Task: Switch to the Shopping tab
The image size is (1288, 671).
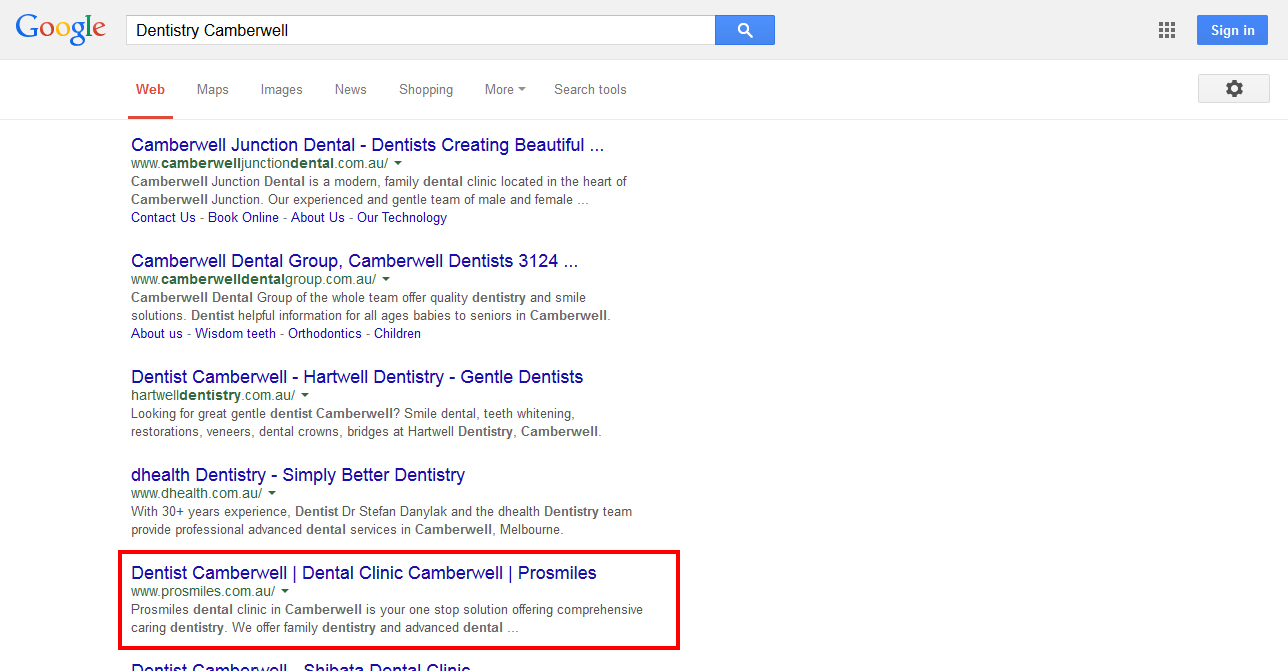Action: point(426,89)
